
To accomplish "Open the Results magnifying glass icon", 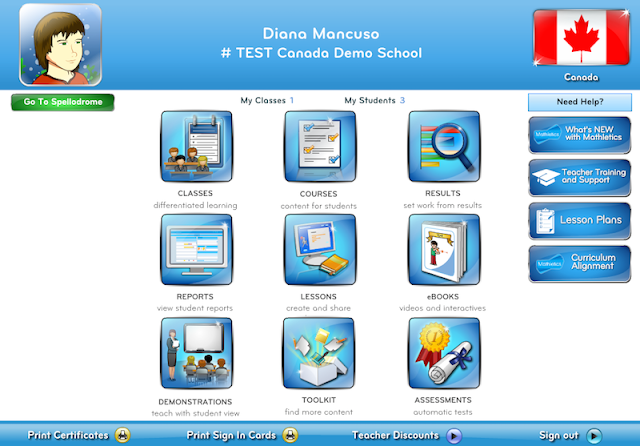I will [x=444, y=146].
